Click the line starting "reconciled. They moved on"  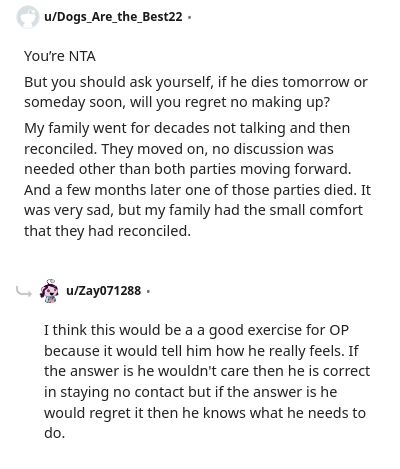pyautogui.click(x=179, y=149)
